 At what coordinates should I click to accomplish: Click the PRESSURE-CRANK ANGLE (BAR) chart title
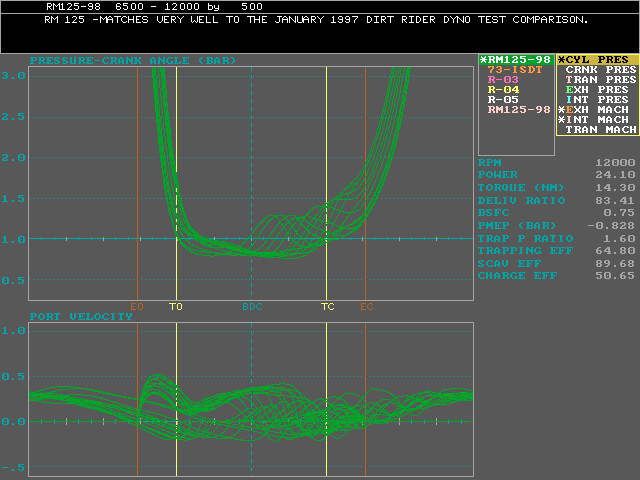133,60
